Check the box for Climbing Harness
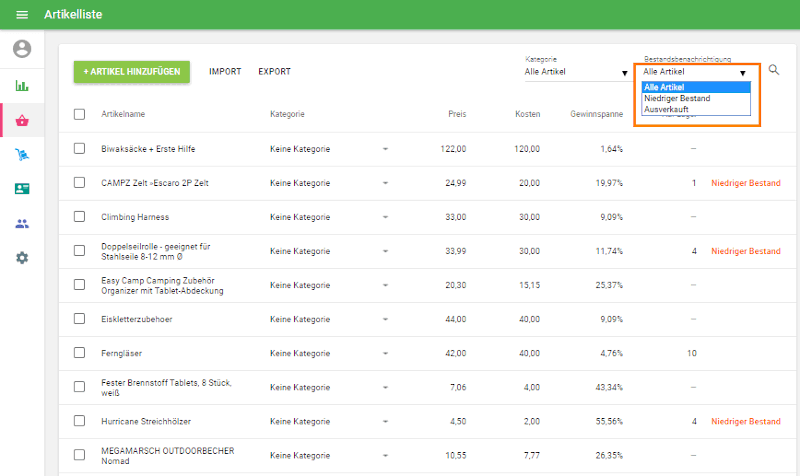This screenshot has width=800, height=476. click(80, 217)
